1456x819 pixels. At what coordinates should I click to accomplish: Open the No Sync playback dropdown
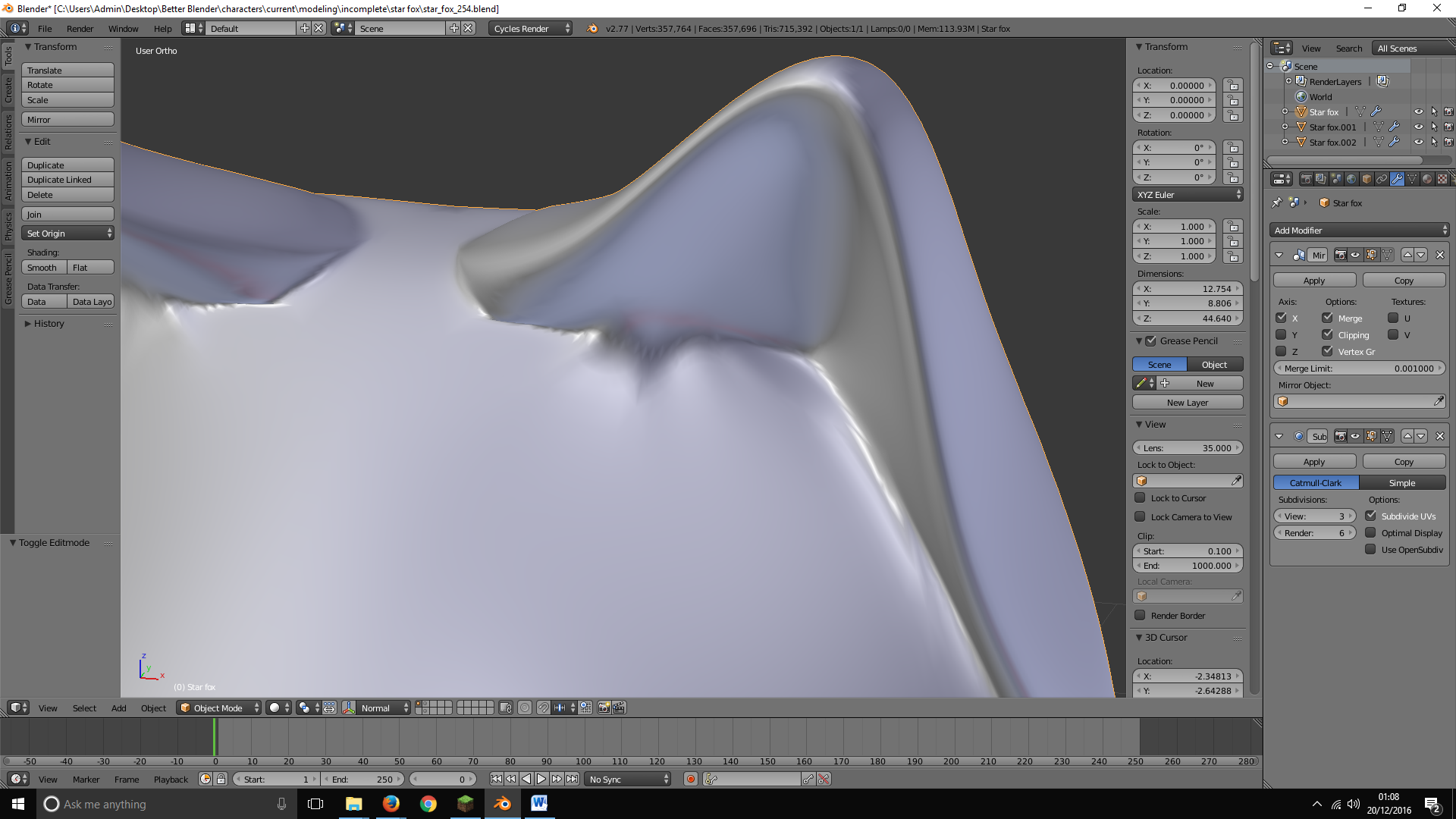click(629, 779)
